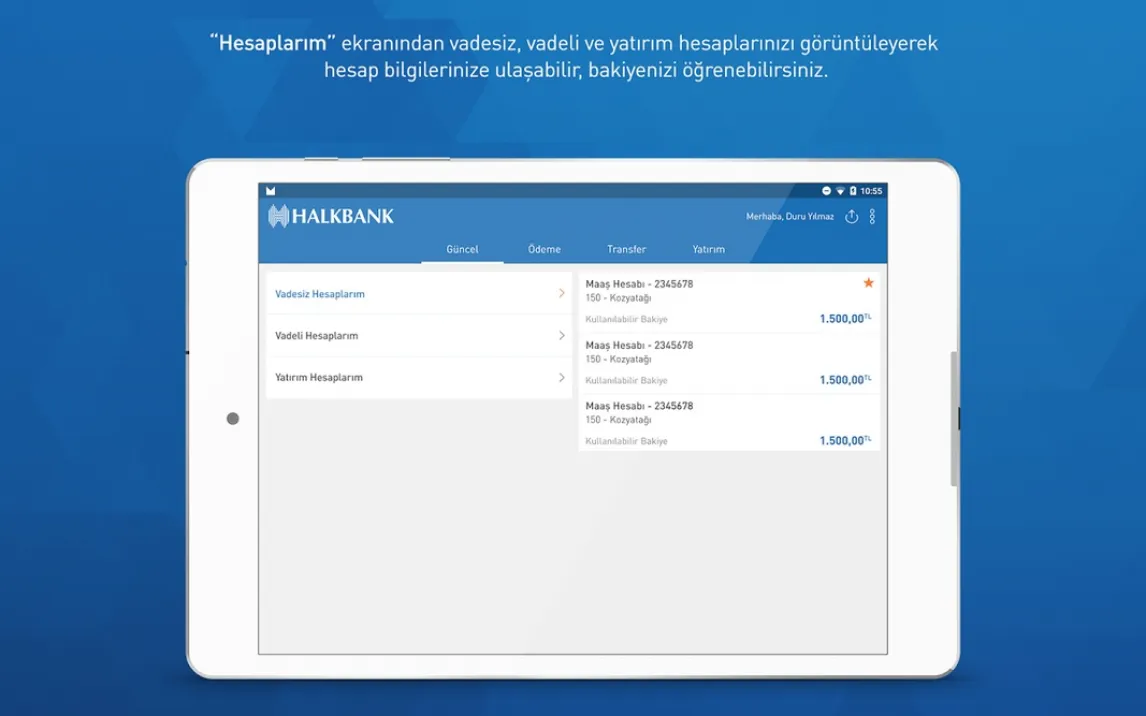1146x716 pixels.
Task: Expand Vadeli Hesaplarım chevron arrow
Action: (x=561, y=336)
